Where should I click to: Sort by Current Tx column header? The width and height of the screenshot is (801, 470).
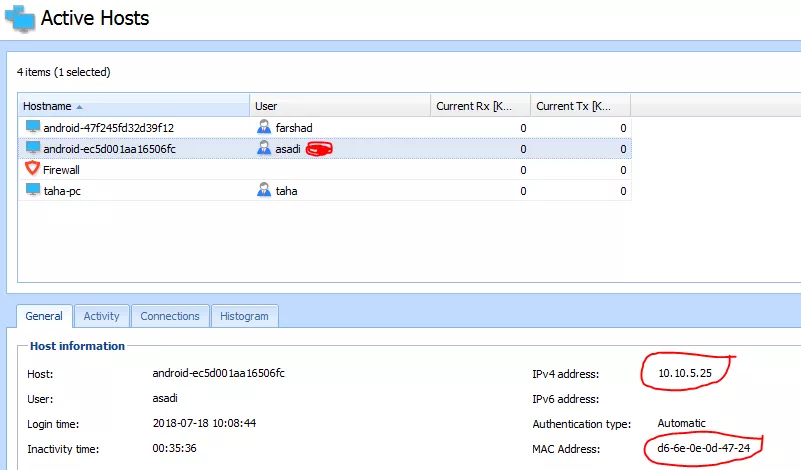[x=580, y=106]
